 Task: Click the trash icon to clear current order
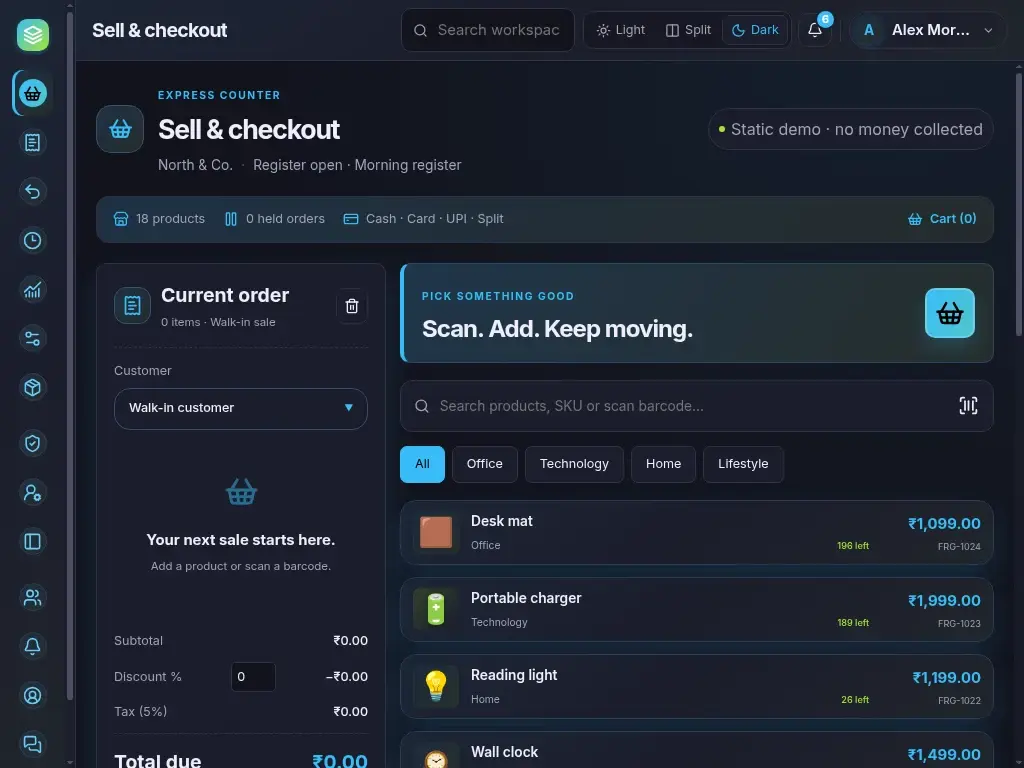coord(351,306)
